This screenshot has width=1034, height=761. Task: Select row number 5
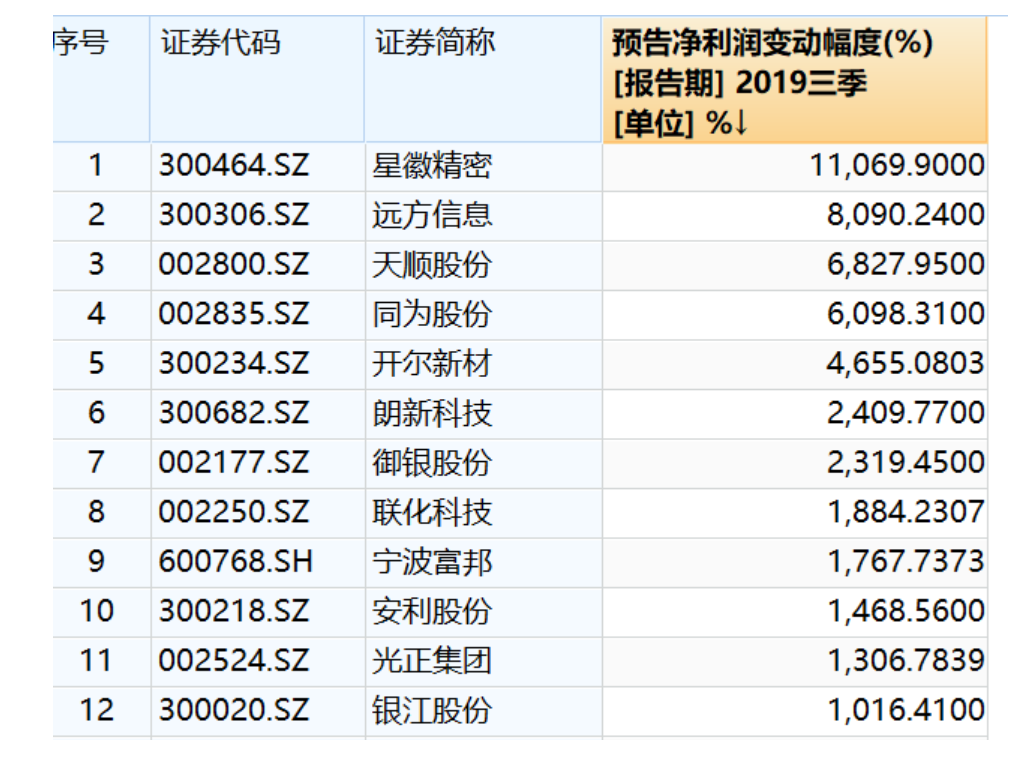pyautogui.click(x=96, y=363)
